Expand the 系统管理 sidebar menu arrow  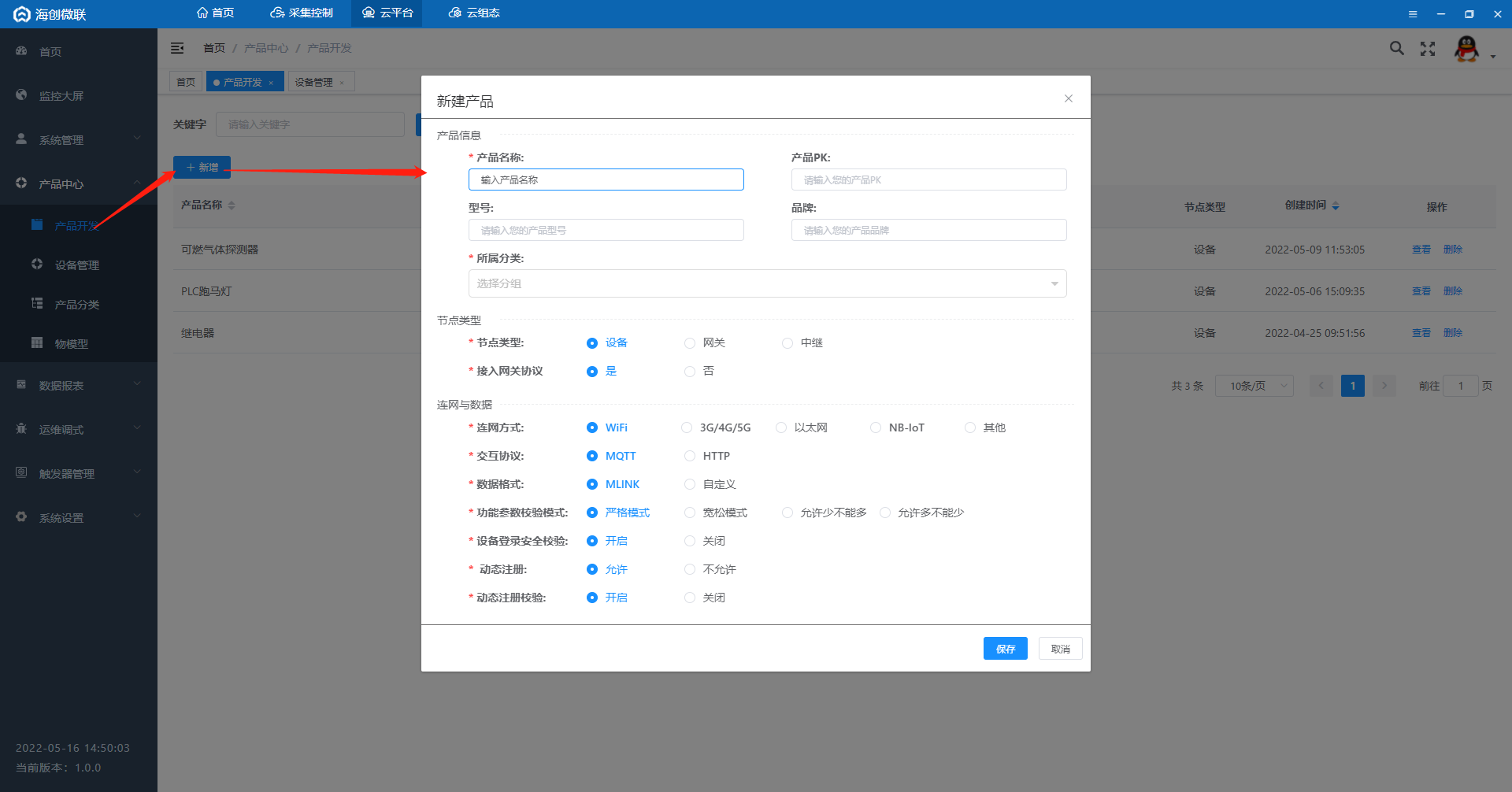(x=137, y=139)
